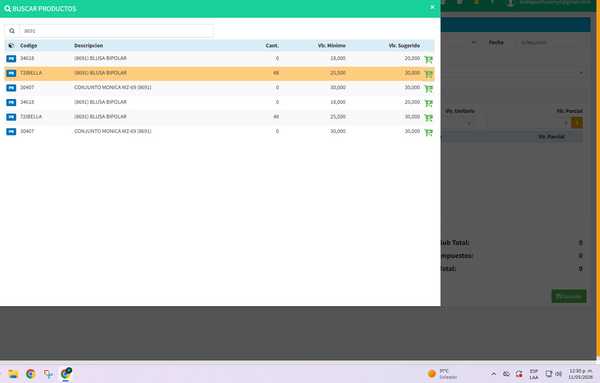Click the Guardar button in the background form

pos(569,296)
